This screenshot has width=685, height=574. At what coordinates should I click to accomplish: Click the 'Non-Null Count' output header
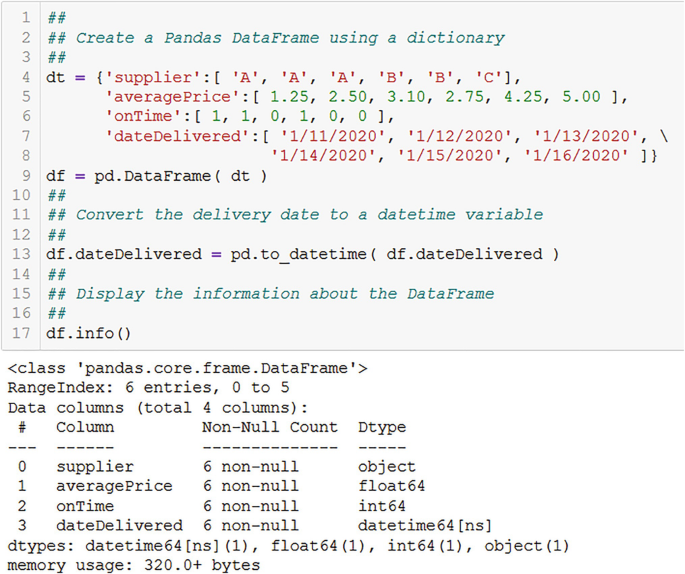pyautogui.click(x=270, y=427)
